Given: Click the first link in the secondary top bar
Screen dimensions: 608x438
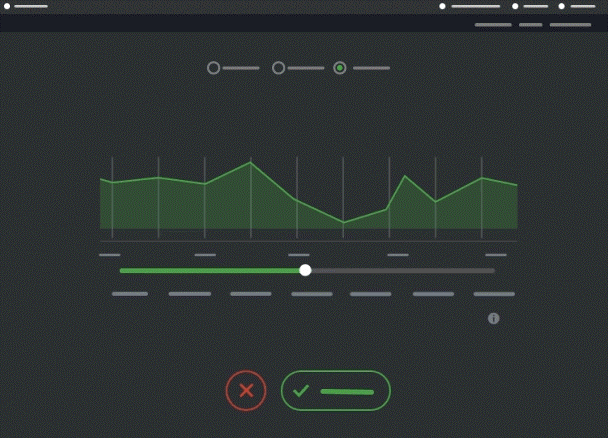Looking at the screenshot, I should pyautogui.click(x=493, y=24).
